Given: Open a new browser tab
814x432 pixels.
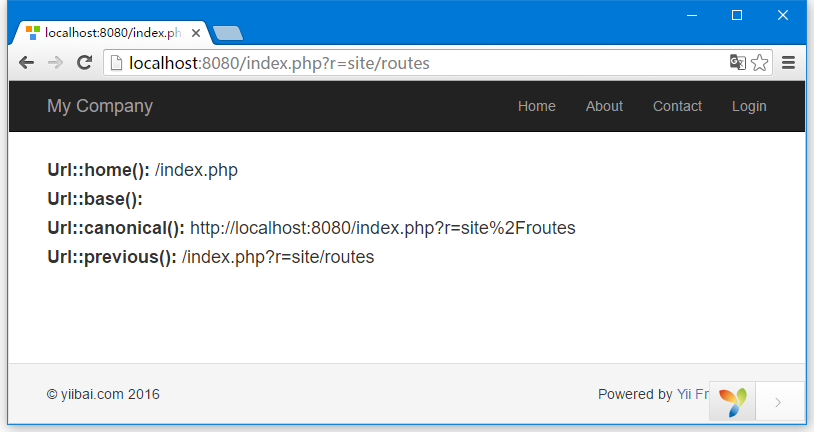Looking at the screenshot, I should point(227,33).
